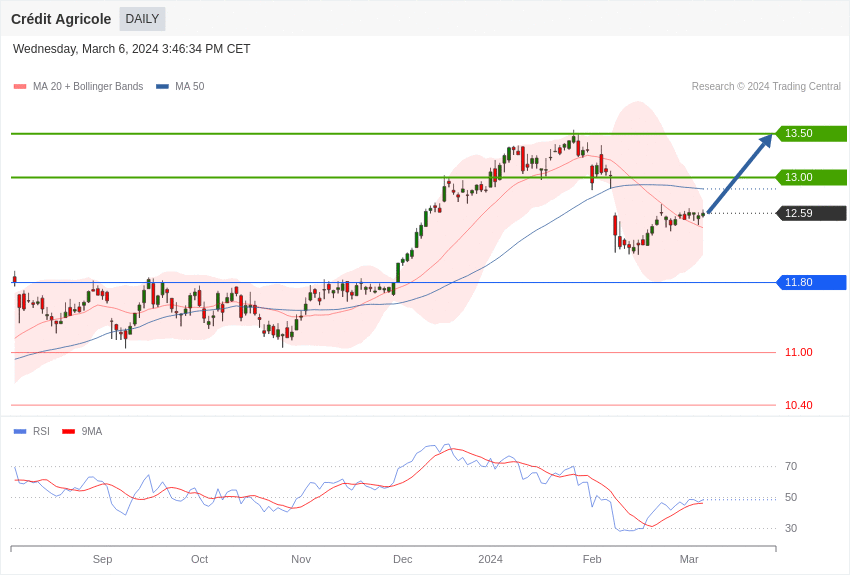Select the black 12.59 current price tag
Screen dimensions: 850x576
(811, 213)
